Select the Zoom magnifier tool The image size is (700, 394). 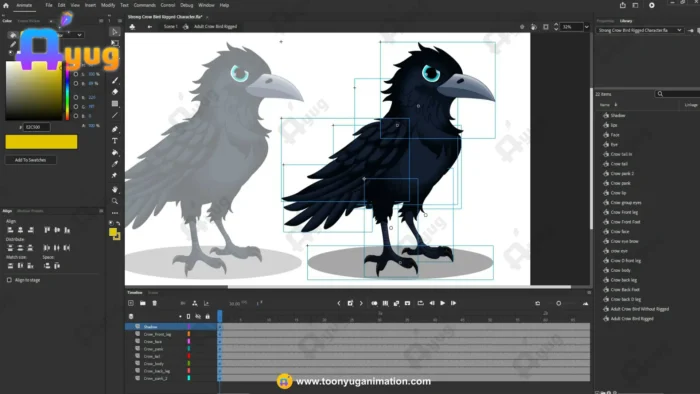pos(115,201)
